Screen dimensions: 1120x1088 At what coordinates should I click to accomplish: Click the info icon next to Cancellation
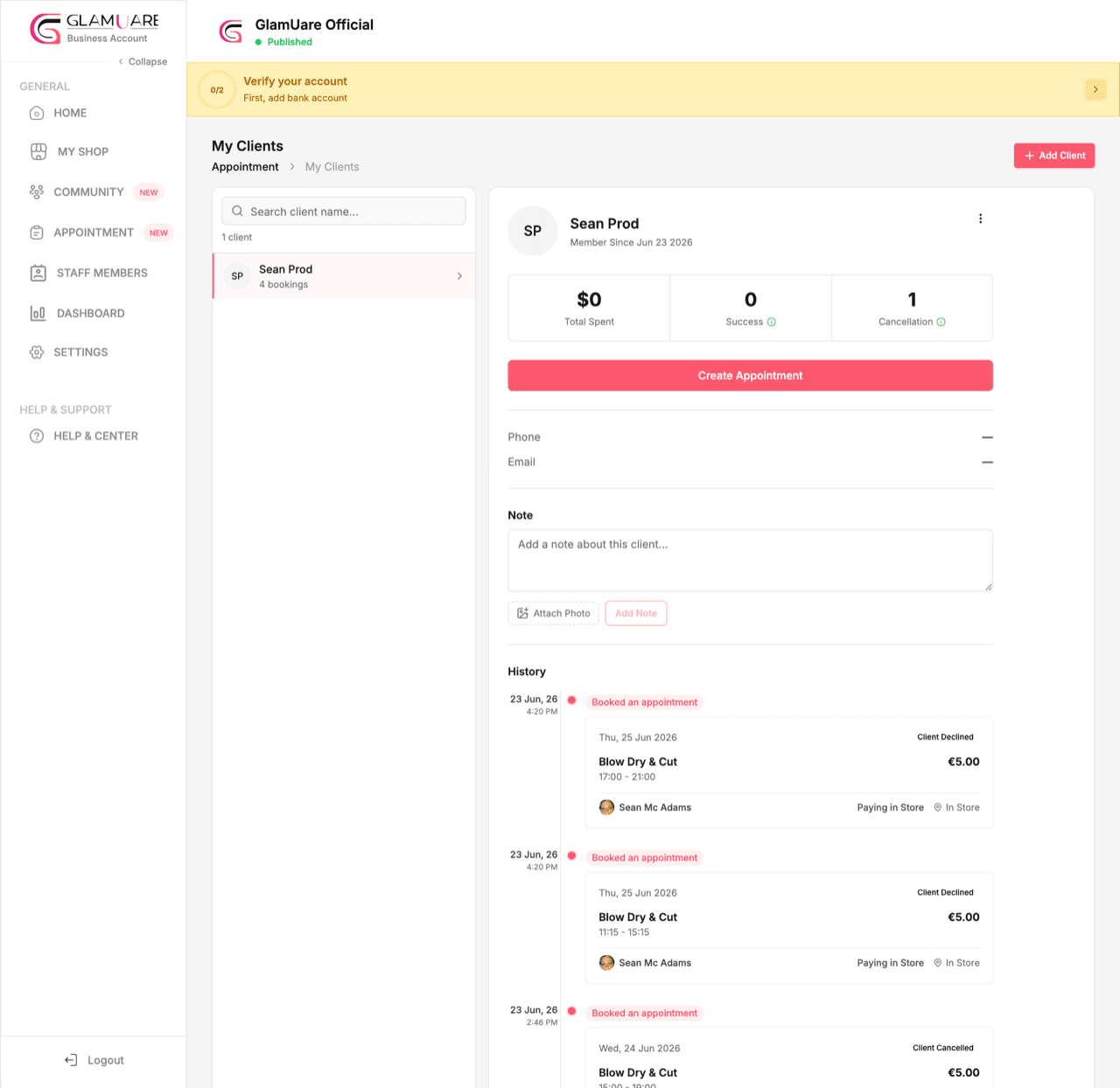pyautogui.click(x=941, y=322)
